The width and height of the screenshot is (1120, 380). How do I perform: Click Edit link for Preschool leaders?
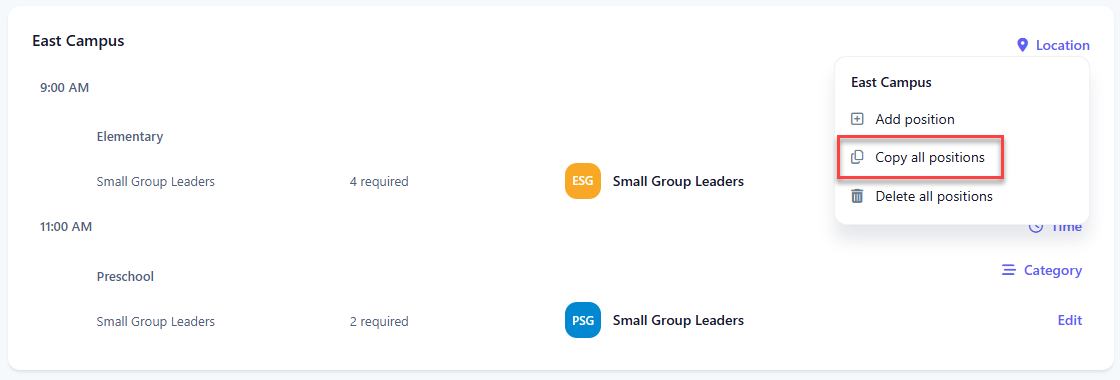(1069, 321)
